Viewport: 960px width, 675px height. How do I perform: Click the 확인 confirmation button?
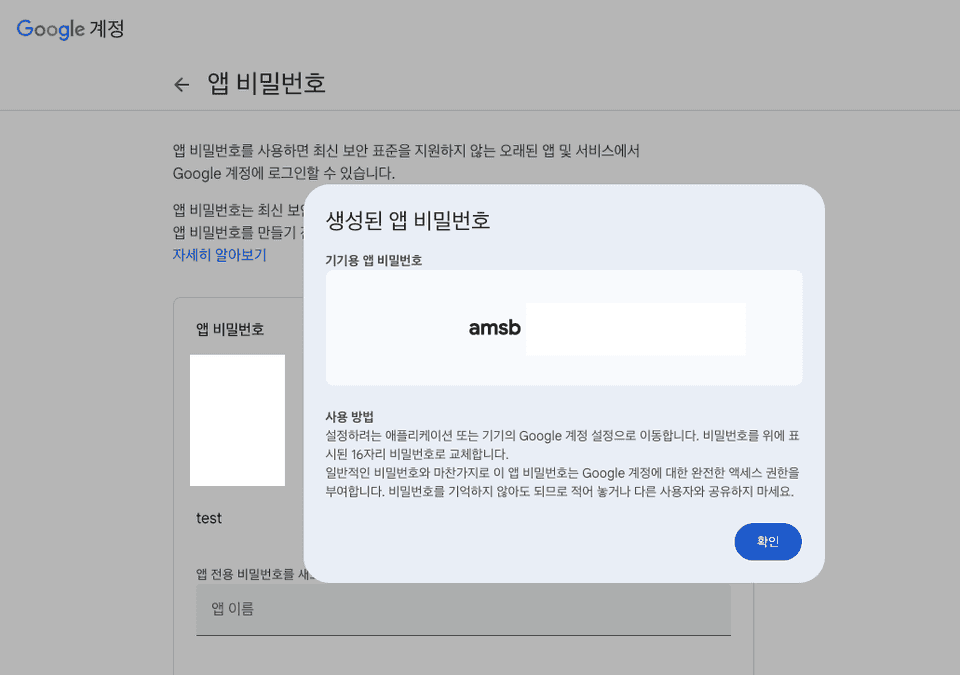767,541
